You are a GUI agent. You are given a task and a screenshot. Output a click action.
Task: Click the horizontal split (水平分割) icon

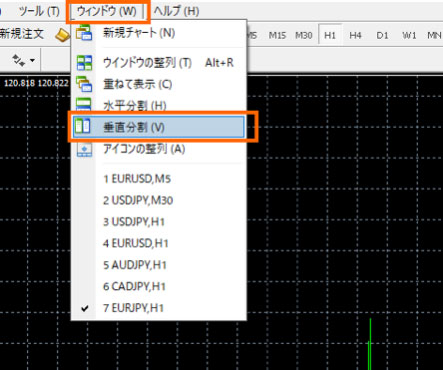click(x=84, y=105)
